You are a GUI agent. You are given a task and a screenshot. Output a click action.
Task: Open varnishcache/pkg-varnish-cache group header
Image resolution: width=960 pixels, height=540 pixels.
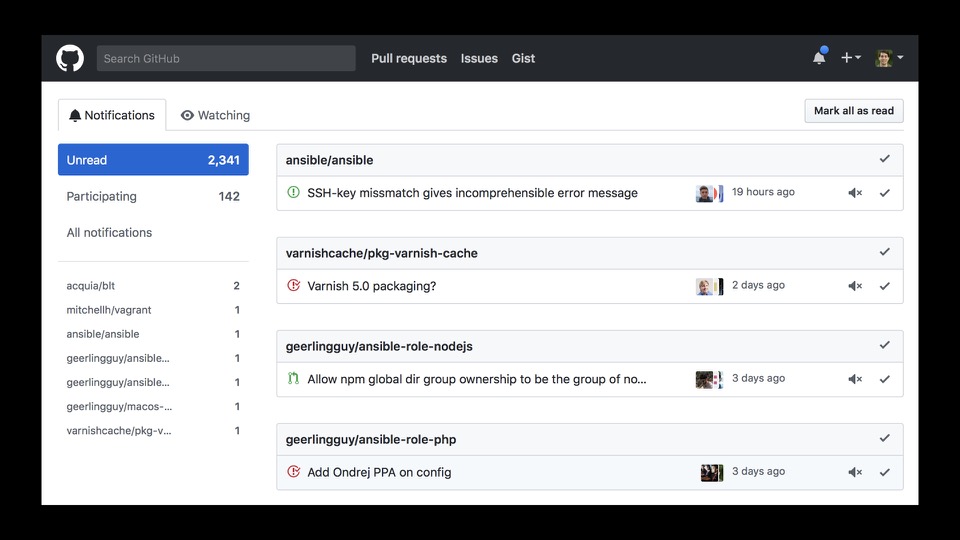[x=381, y=253]
